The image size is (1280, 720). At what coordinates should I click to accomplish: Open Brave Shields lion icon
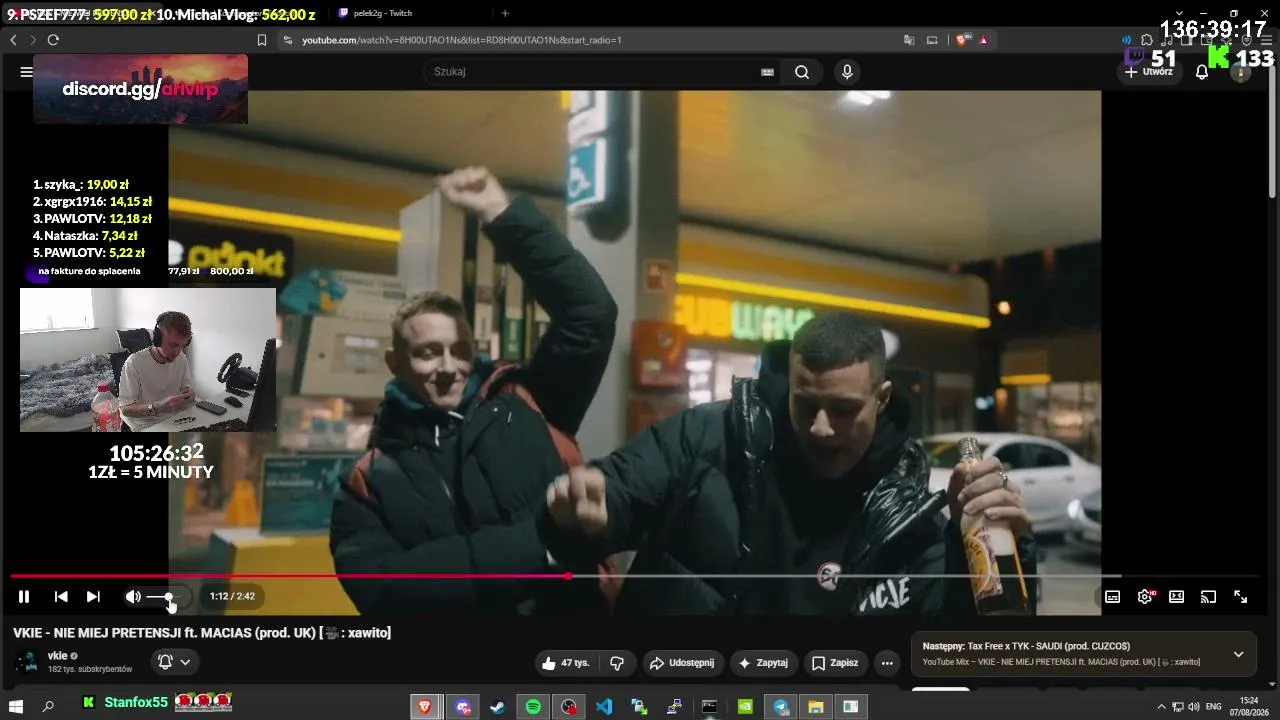(961, 40)
